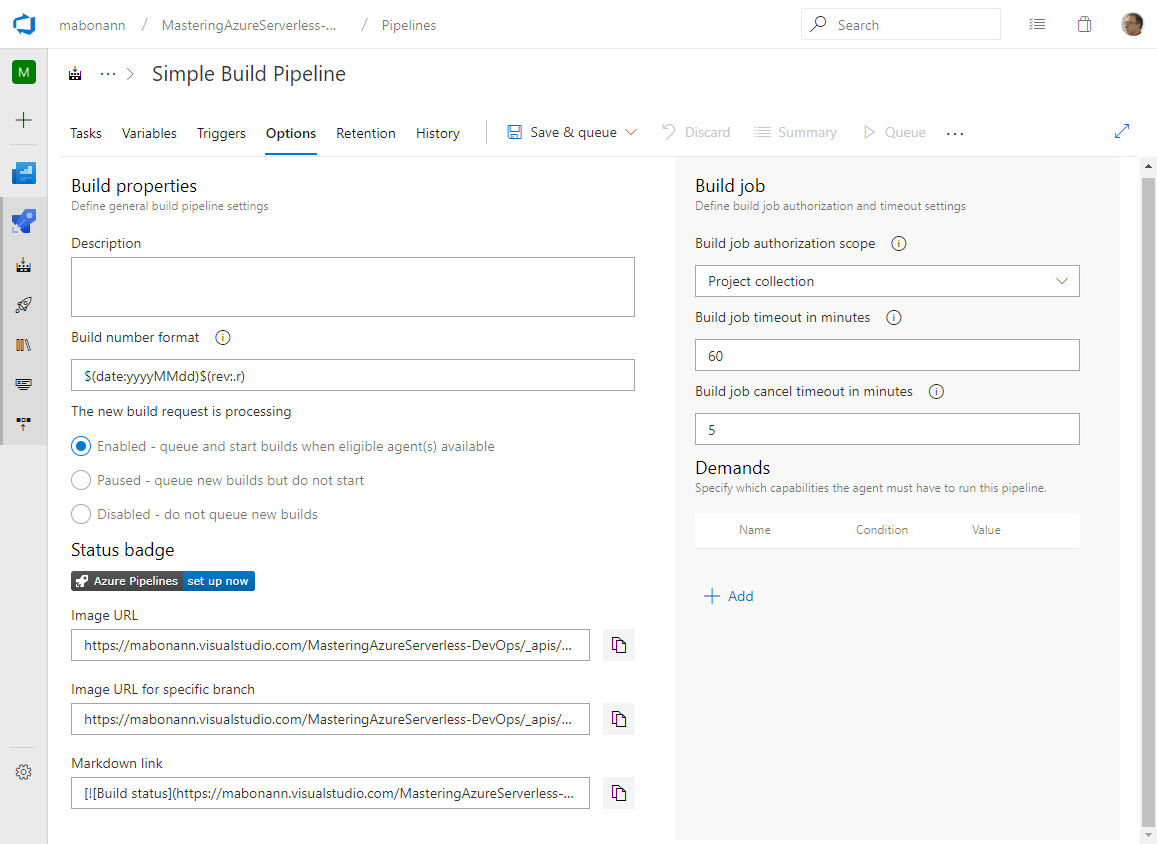Open the Azure DevOps home logo
1157x844 pixels.
pyautogui.click(x=24, y=24)
